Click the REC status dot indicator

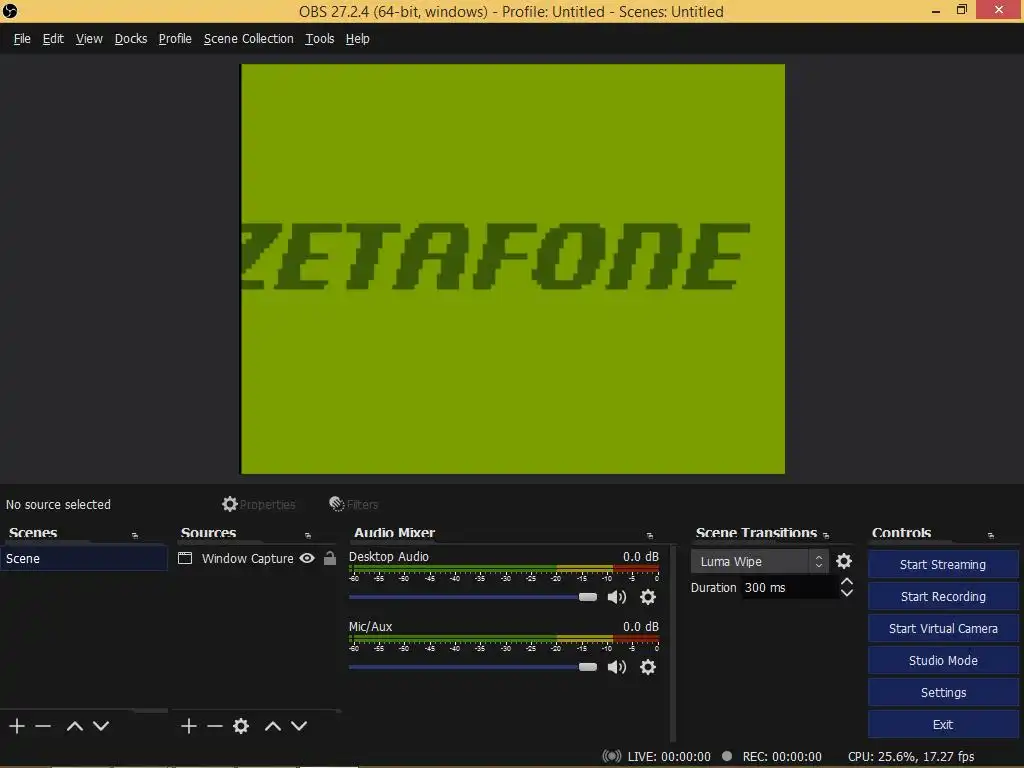(x=727, y=756)
